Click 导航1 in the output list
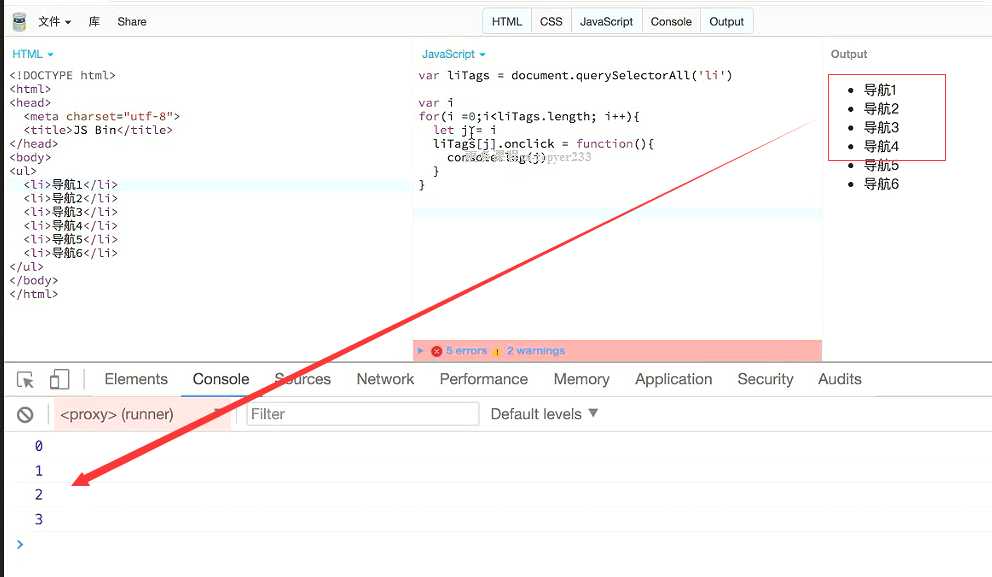The image size is (992, 577). (x=880, y=90)
